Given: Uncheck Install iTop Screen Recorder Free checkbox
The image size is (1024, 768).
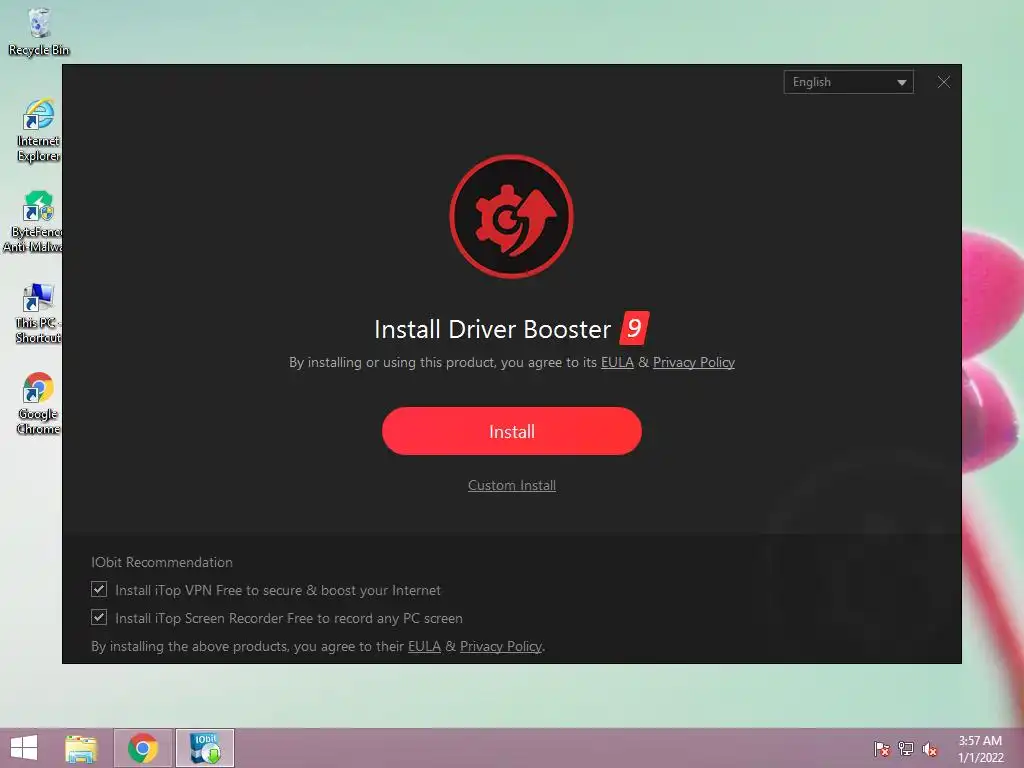Looking at the screenshot, I should pos(99,618).
